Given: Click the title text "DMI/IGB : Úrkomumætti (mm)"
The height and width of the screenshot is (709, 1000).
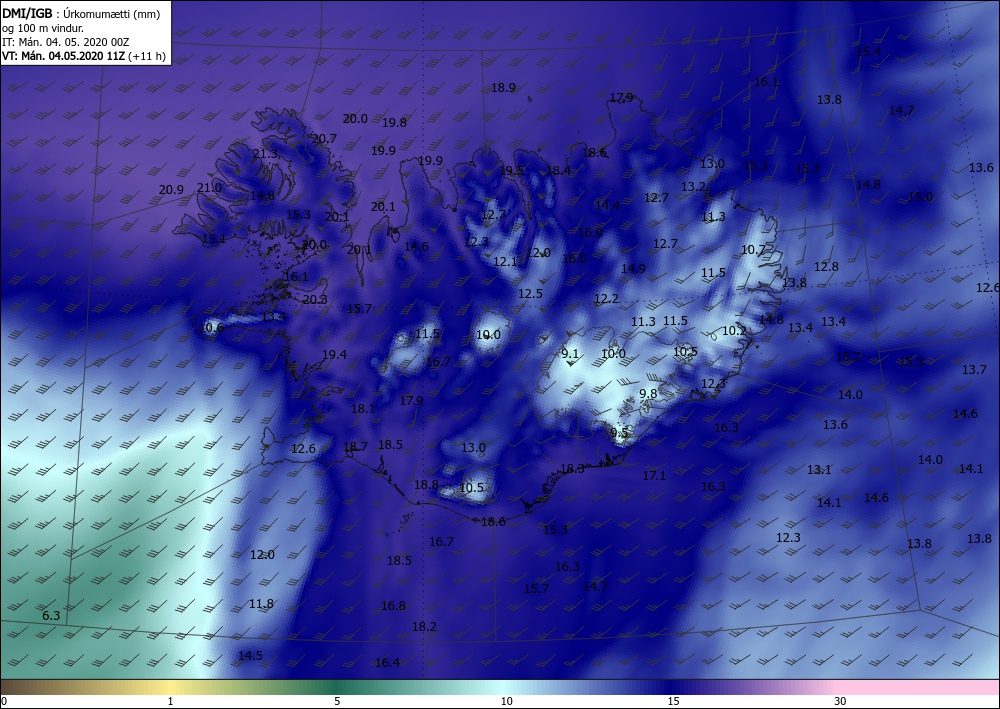Looking at the screenshot, I should tap(81, 13).
